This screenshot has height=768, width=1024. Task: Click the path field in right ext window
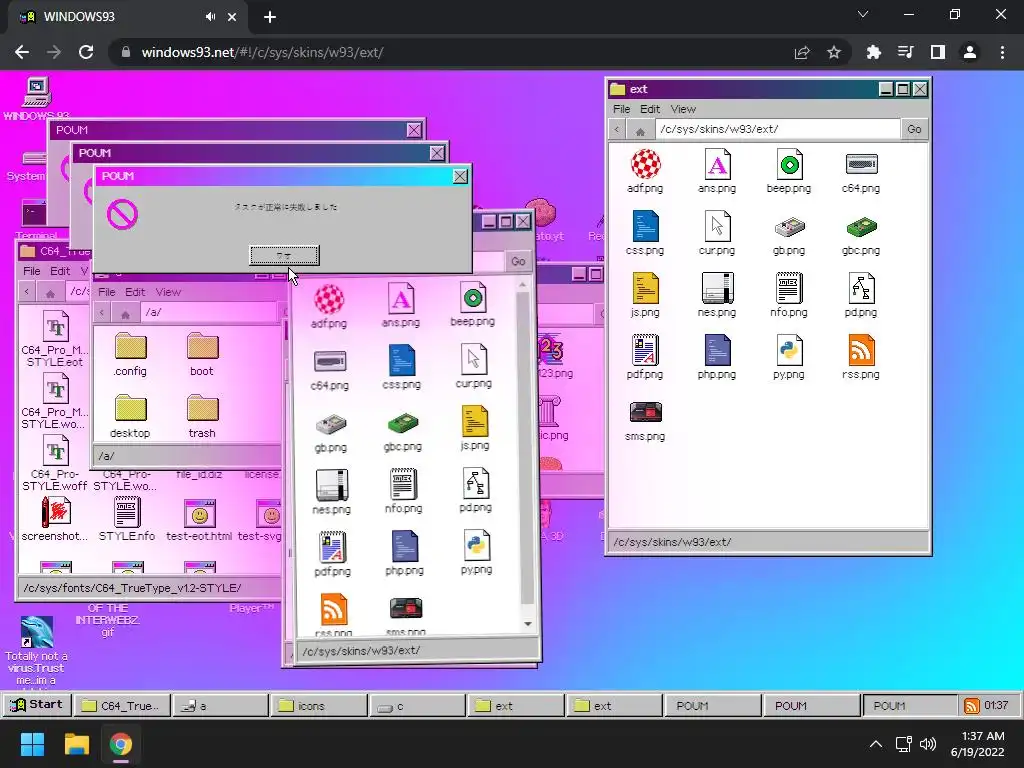click(x=777, y=129)
